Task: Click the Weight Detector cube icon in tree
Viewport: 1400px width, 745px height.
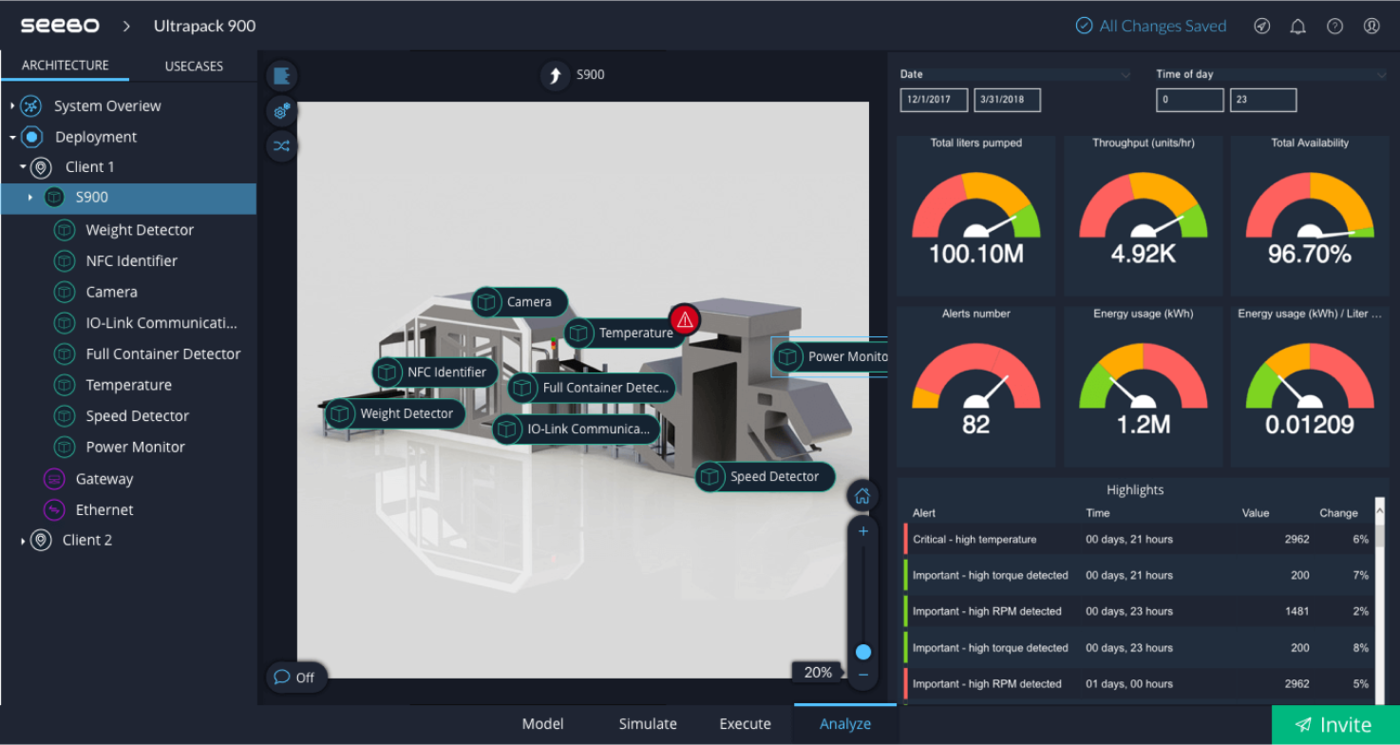Action: [x=65, y=230]
